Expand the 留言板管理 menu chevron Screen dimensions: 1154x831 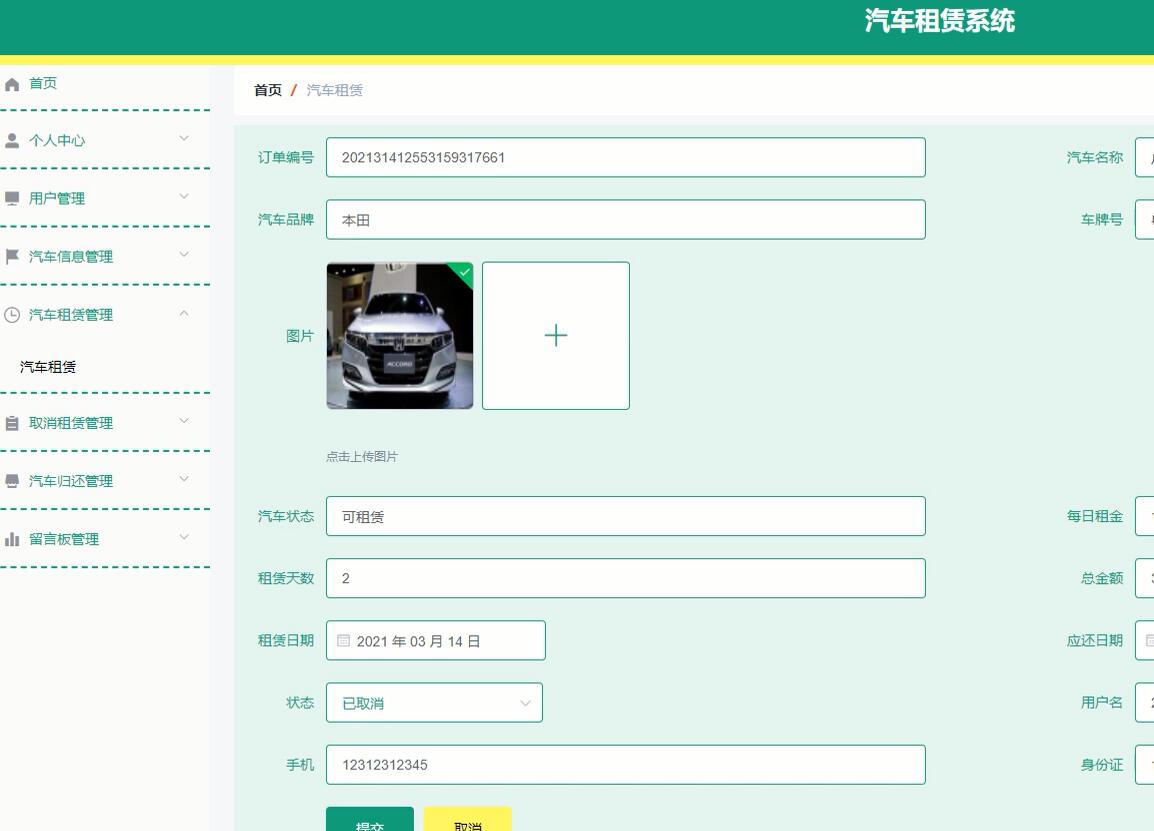click(x=184, y=537)
